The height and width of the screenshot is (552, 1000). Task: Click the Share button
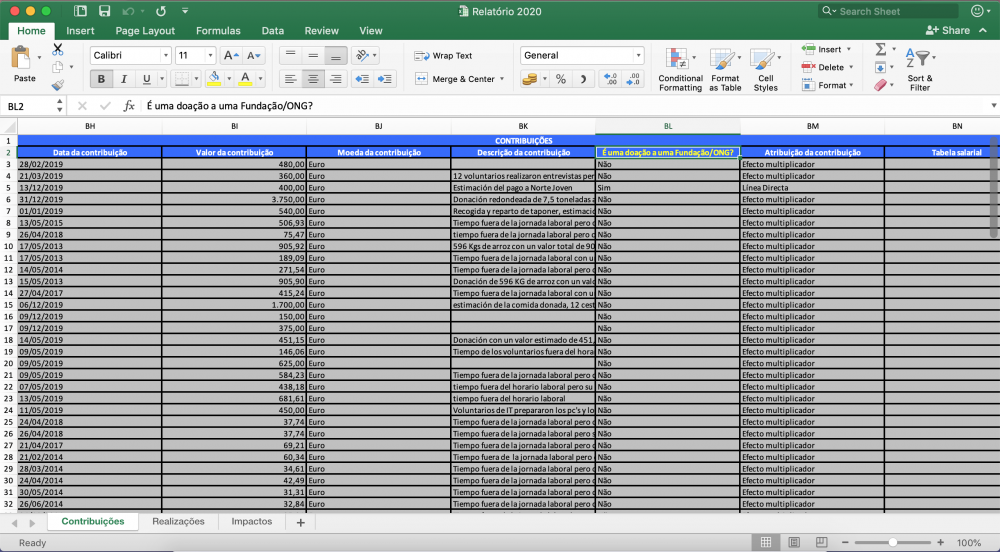tap(949, 31)
